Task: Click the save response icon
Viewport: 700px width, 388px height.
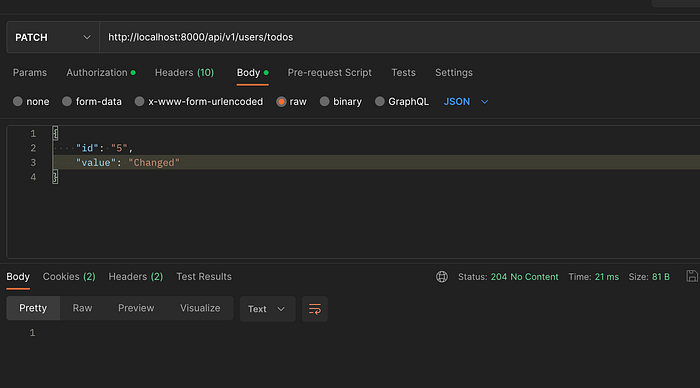Action: click(x=692, y=276)
